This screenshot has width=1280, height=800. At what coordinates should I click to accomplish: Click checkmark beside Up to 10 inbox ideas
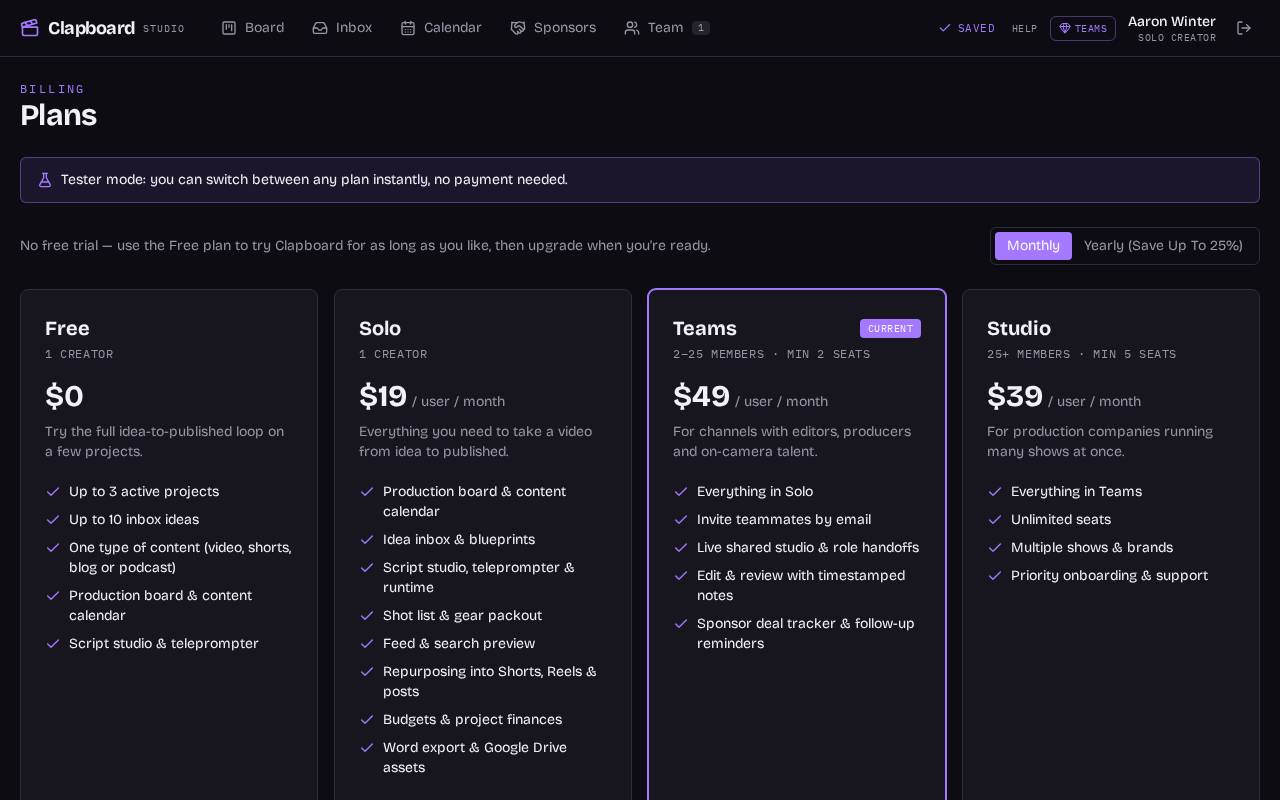(53, 520)
